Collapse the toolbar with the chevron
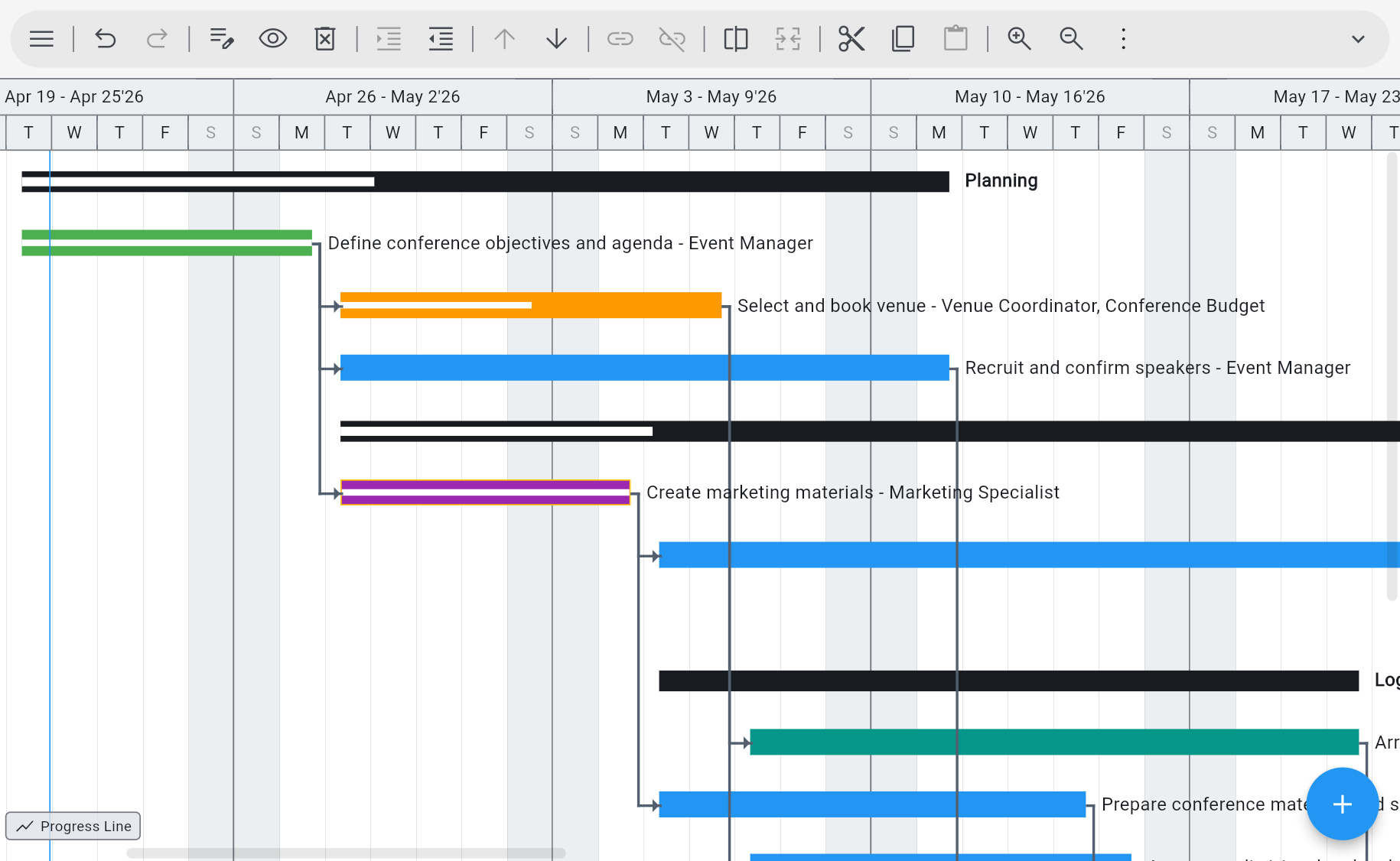Screen dimensions: 1400x861 1358,38
